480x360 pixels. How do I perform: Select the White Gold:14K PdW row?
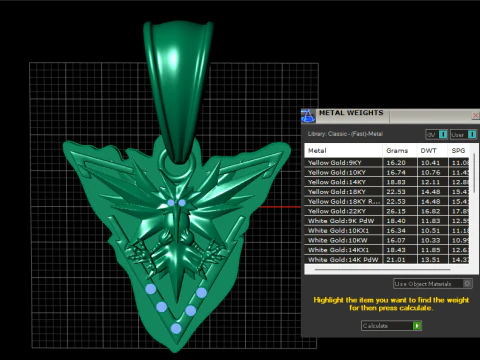point(387,259)
